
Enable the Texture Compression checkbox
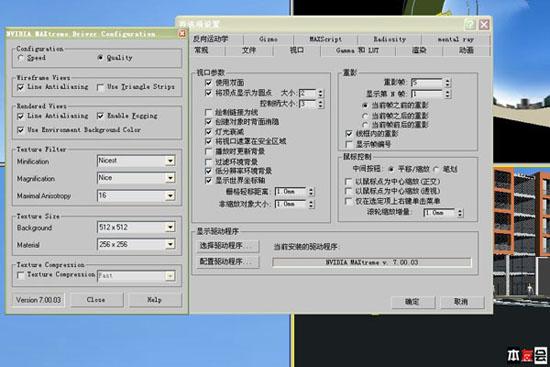pyautogui.click(x=21, y=275)
